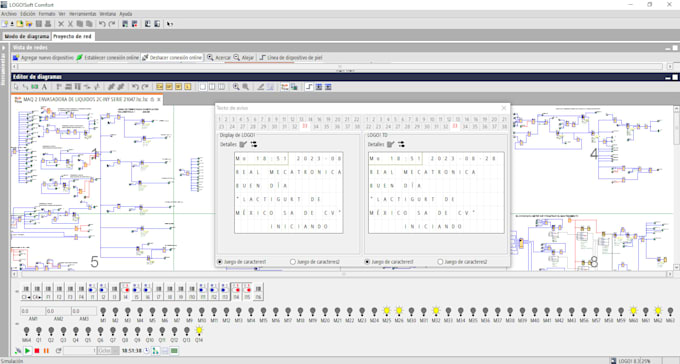680x364 pixels.
Task: Toggle input switch I4
Action: pos(126,291)
